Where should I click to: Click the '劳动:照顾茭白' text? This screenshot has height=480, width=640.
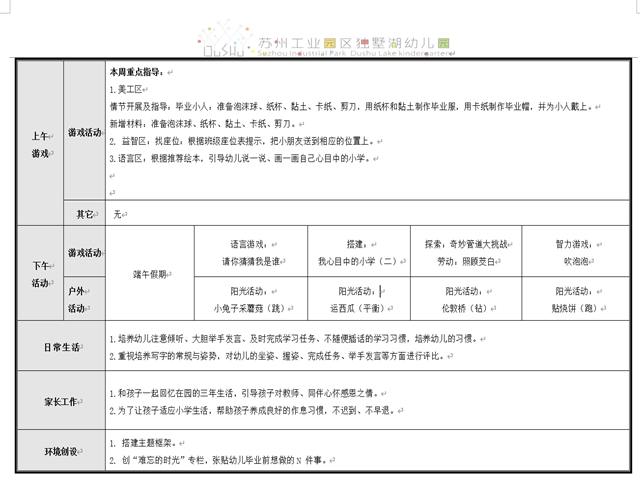coord(466,261)
